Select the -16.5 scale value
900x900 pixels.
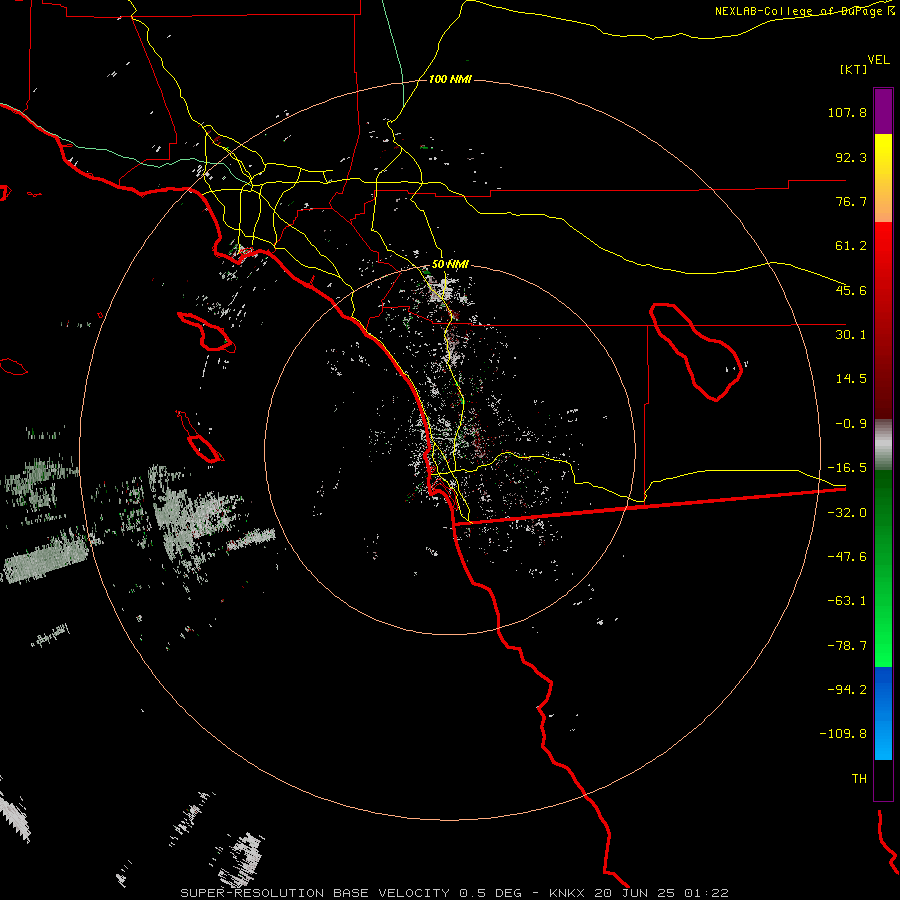click(847, 468)
